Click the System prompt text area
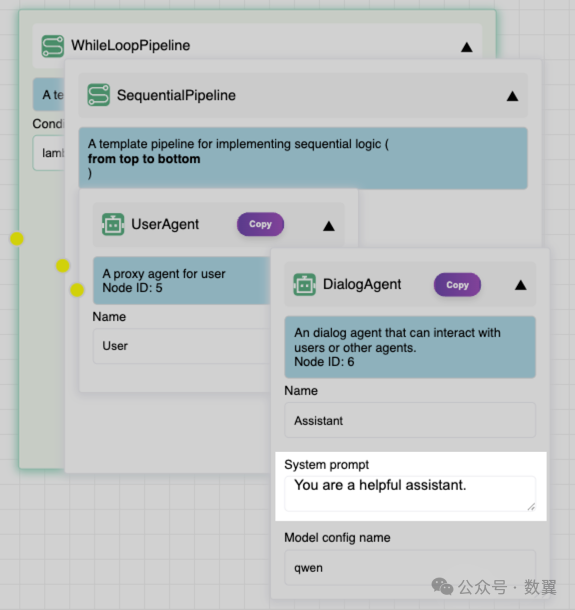The height and width of the screenshot is (610, 575). (x=410, y=493)
